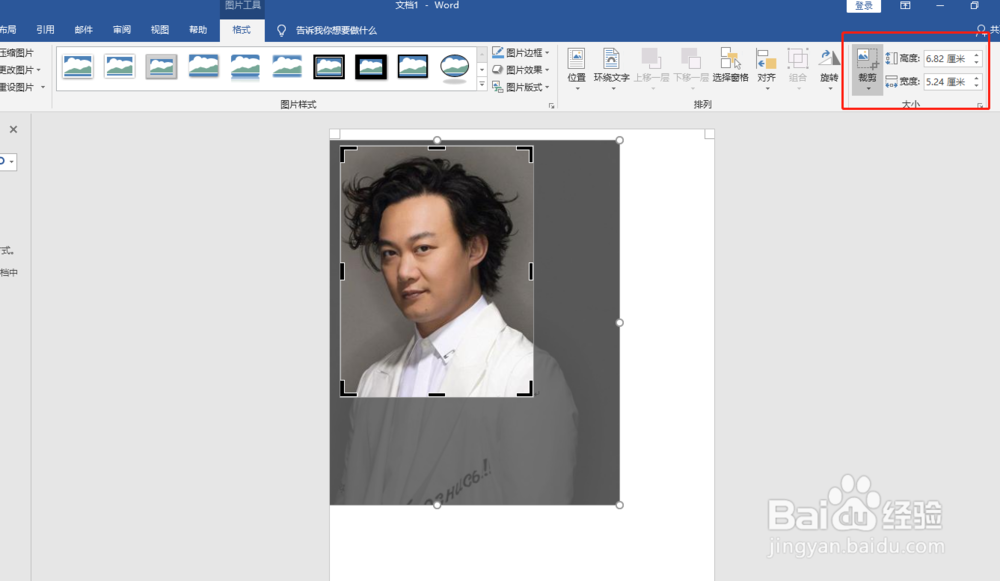Select the second picture style thumbnail
1000x581 pixels.
tap(119, 66)
